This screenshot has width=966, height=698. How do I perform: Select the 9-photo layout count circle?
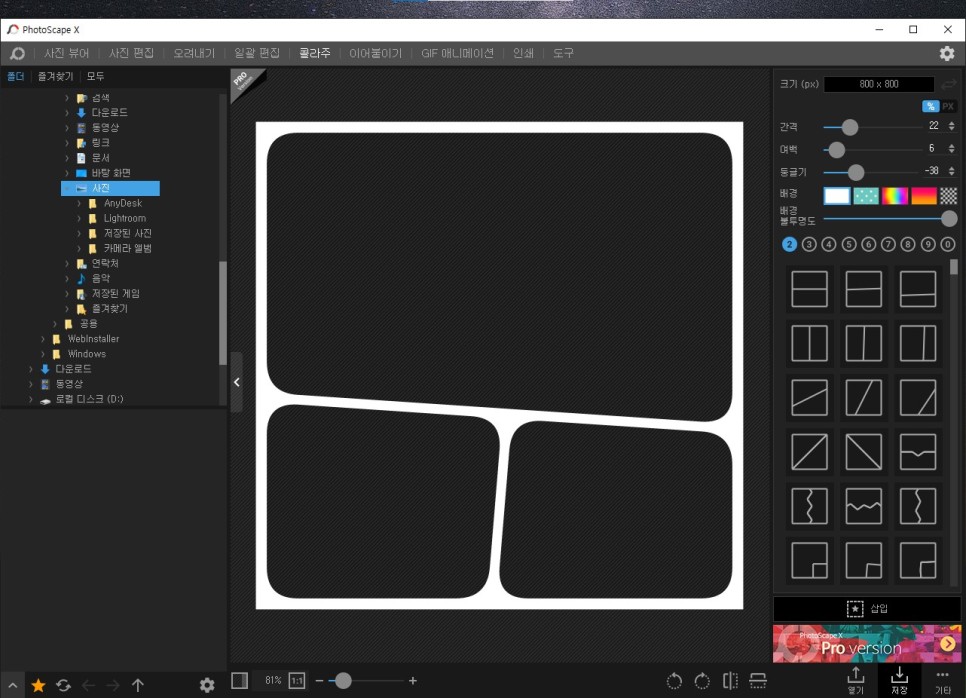pyautogui.click(x=928, y=245)
